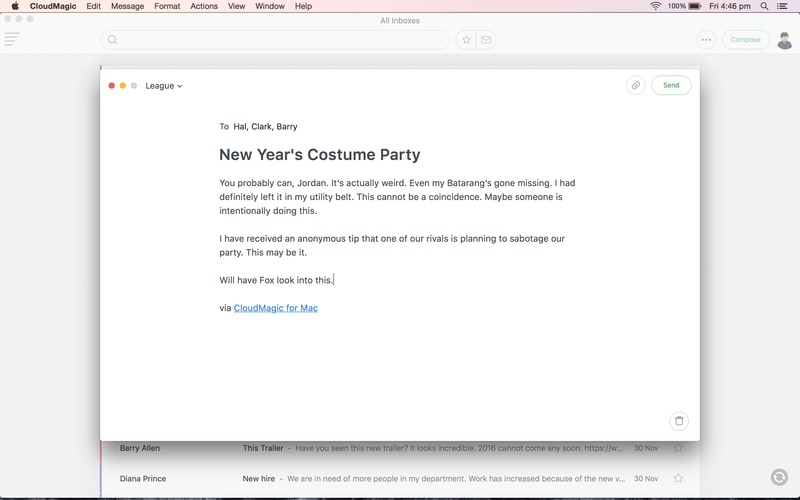Open the more options ellipsis button
Image resolution: width=800 pixels, height=500 pixels.
706,40
